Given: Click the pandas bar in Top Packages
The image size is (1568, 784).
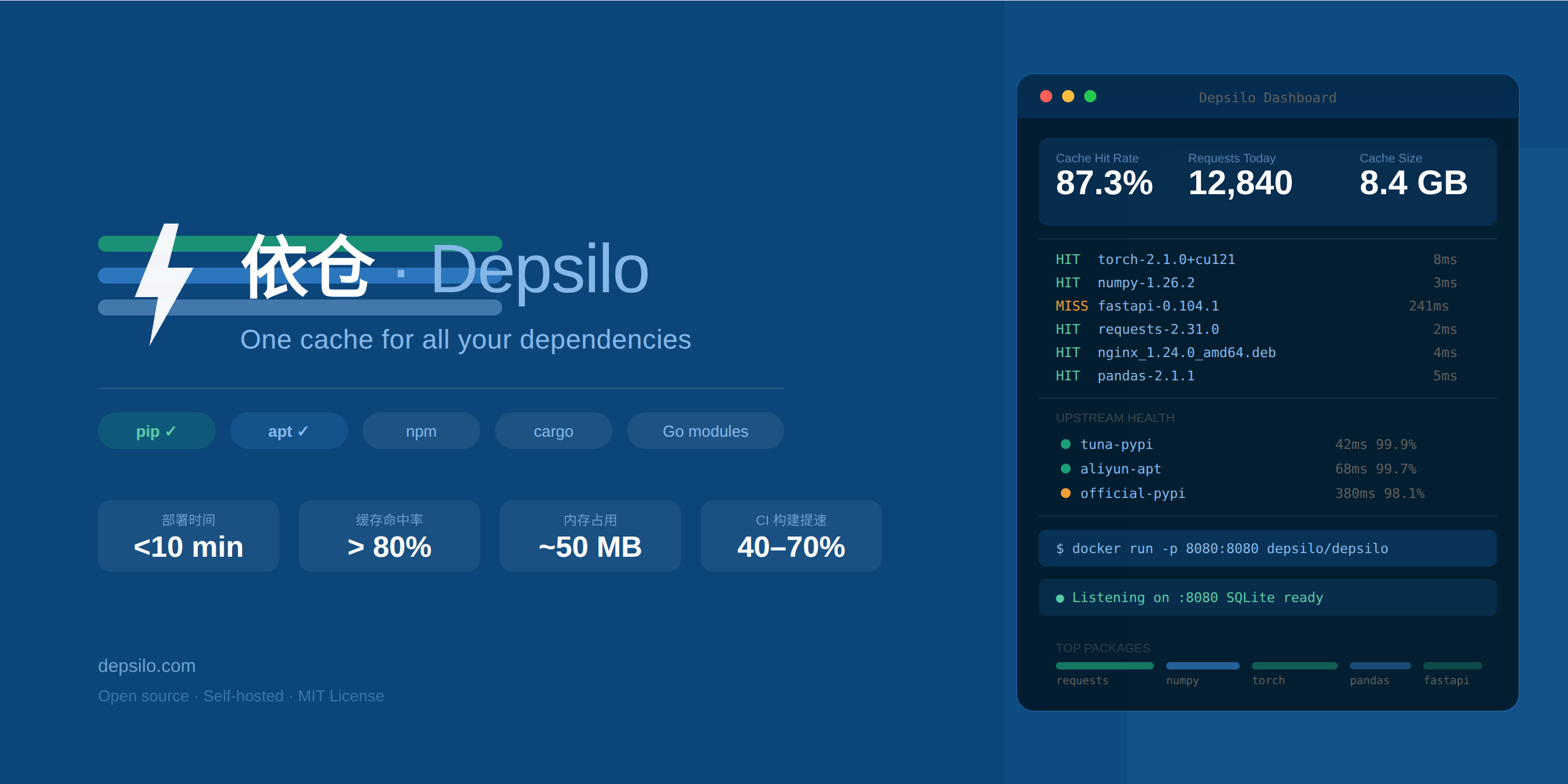Looking at the screenshot, I should coord(1381,666).
